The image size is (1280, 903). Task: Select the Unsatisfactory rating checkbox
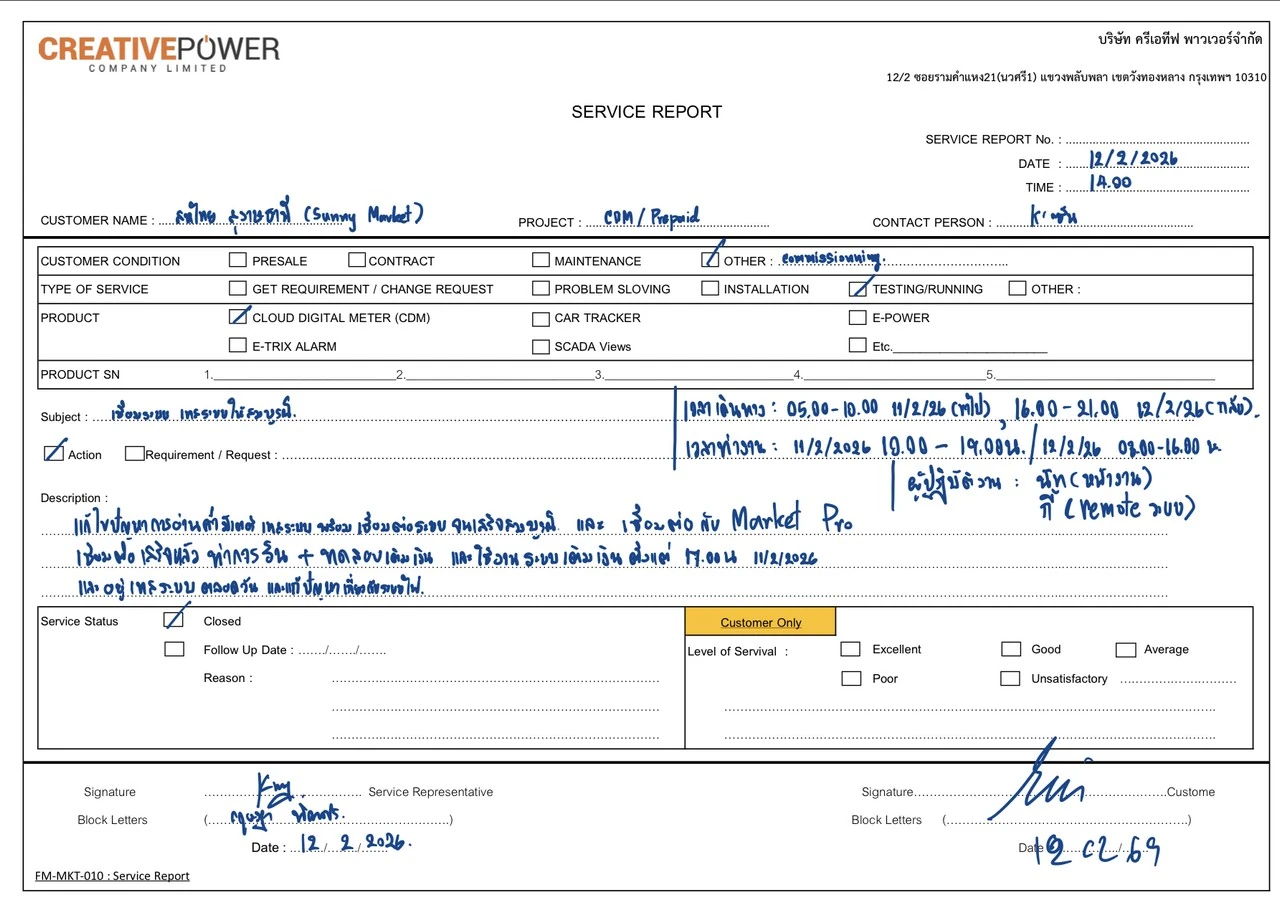coord(1010,678)
